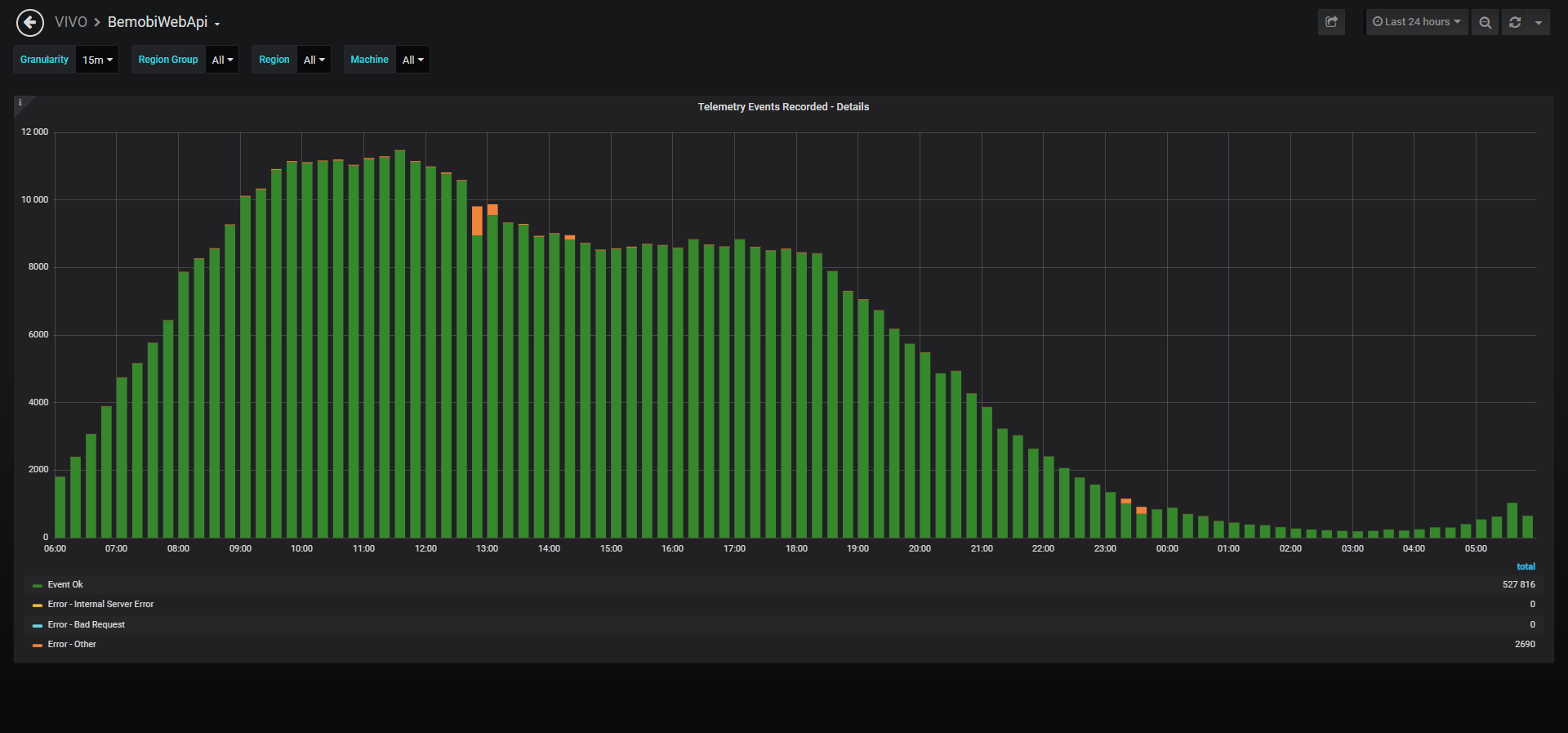Click the Event Ok total value 527 816
The image size is (1568, 733).
tap(1519, 584)
